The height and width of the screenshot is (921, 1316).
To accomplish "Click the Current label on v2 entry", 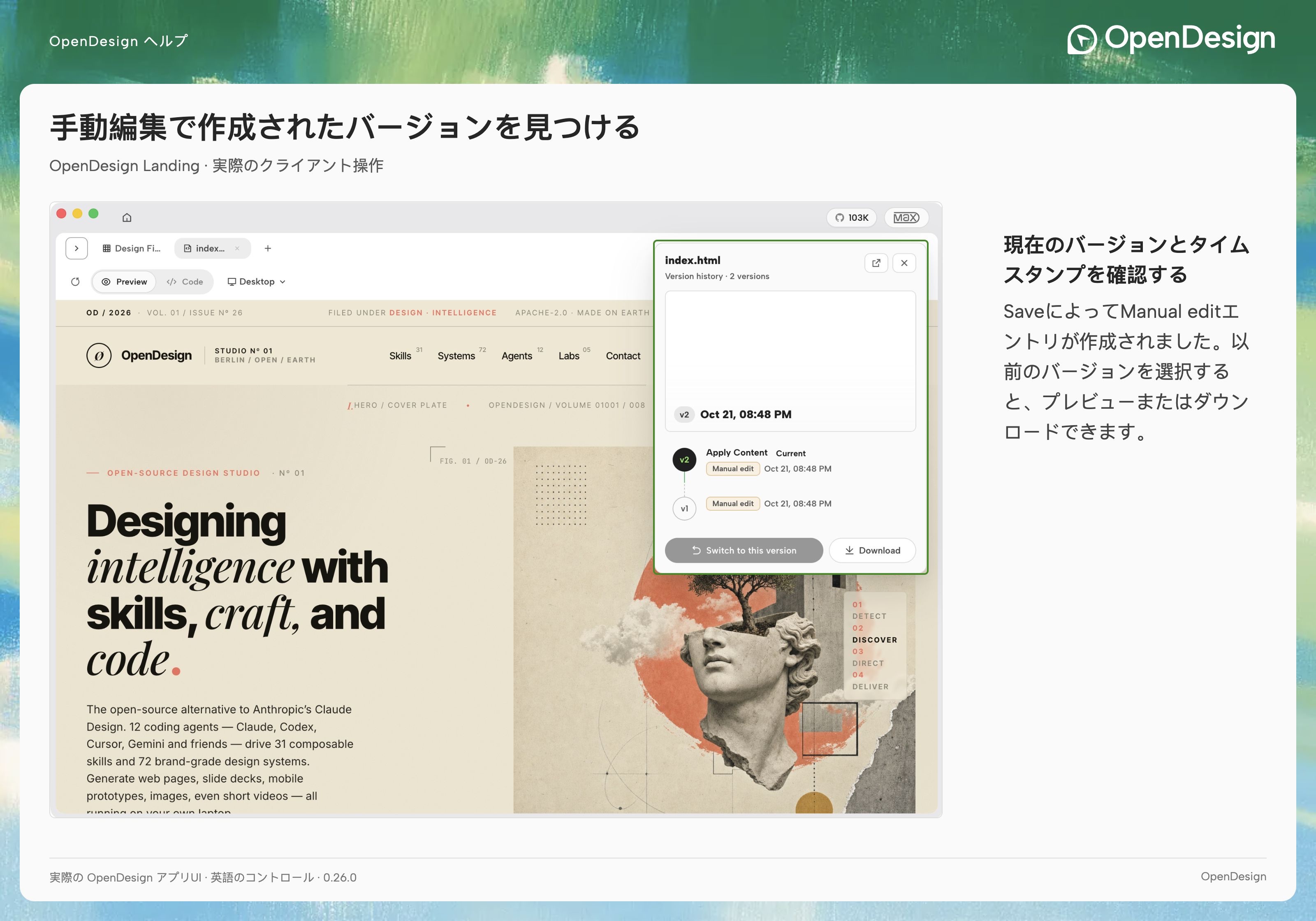I will point(790,454).
